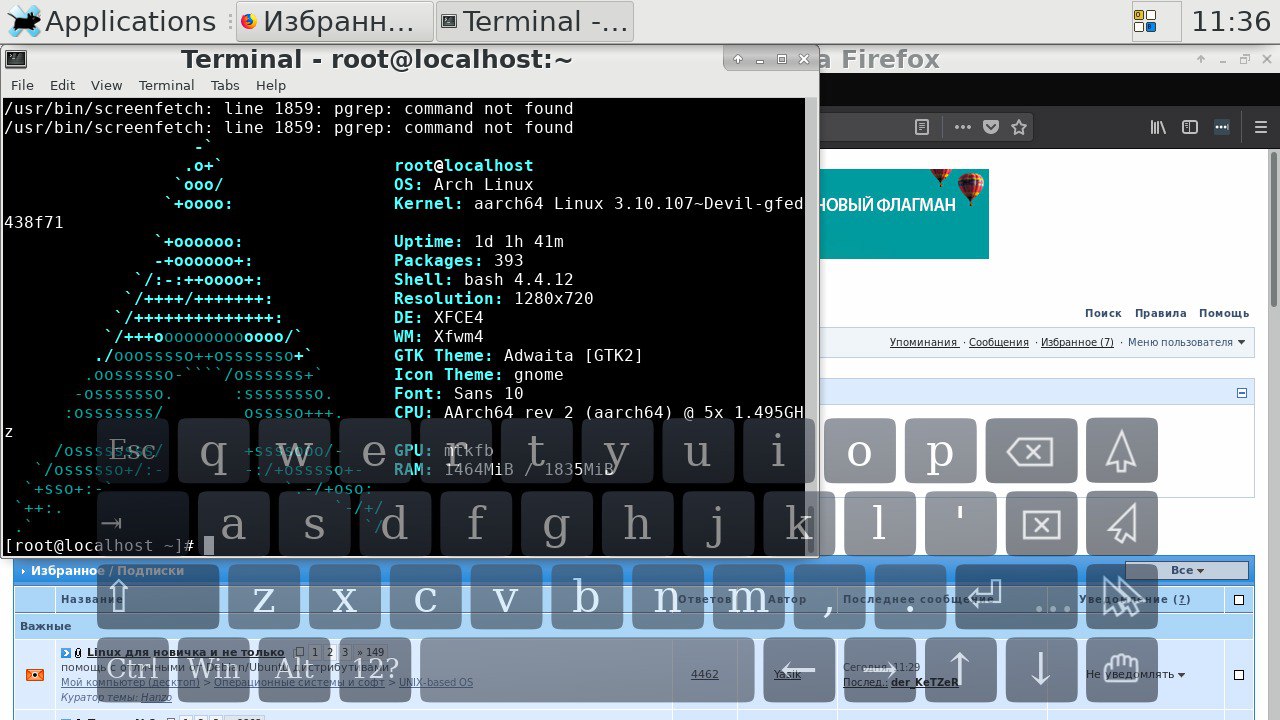Image resolution: width=1280 pixels, height=720 pixels.
Task: Tap Esc key on on-screen keyboard
Action: pos(132,451)
